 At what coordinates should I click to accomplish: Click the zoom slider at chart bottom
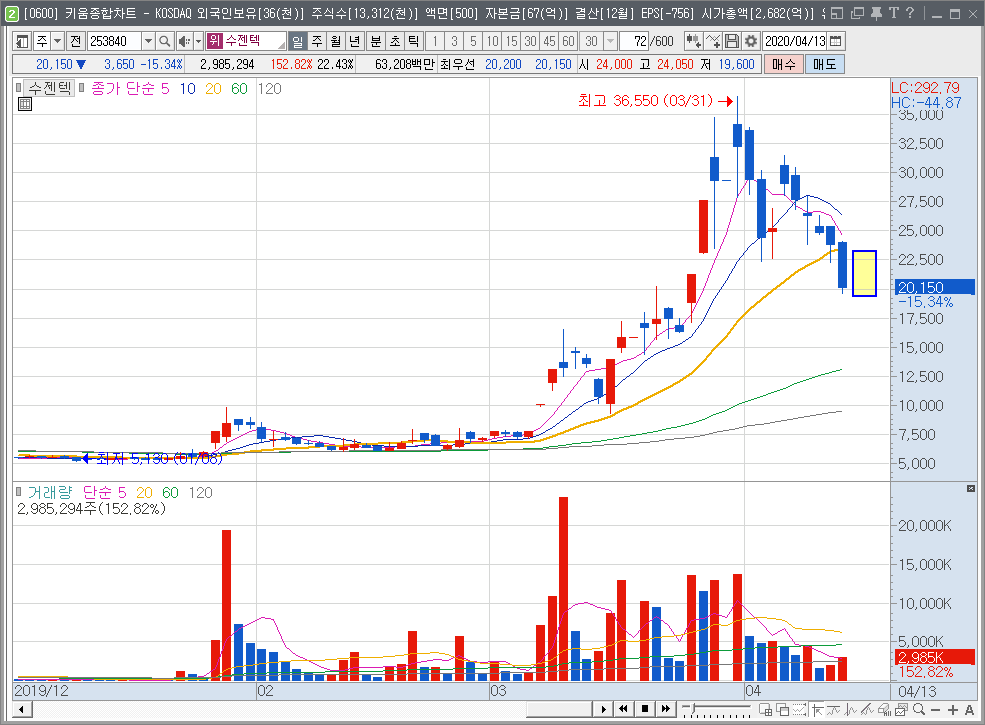click(x=716, y=710)
